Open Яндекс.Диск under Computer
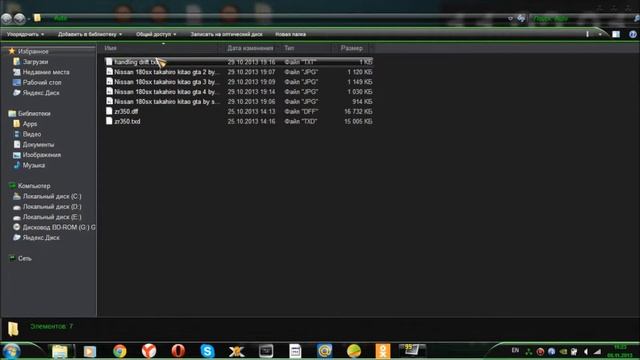 point(41,238)
